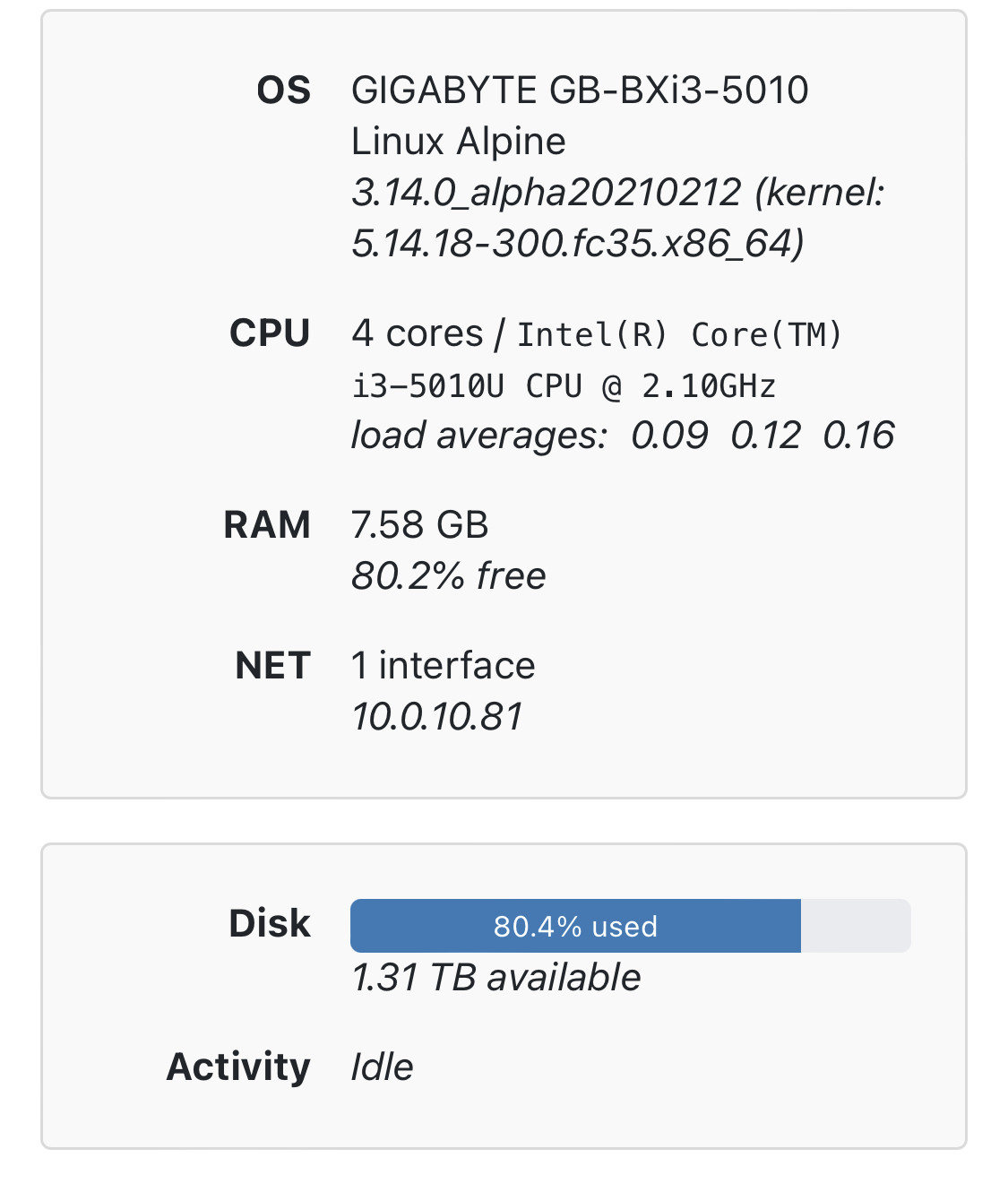Screen dimensions: 1008x1192
Task: Click the OS label
Action: 283,91
